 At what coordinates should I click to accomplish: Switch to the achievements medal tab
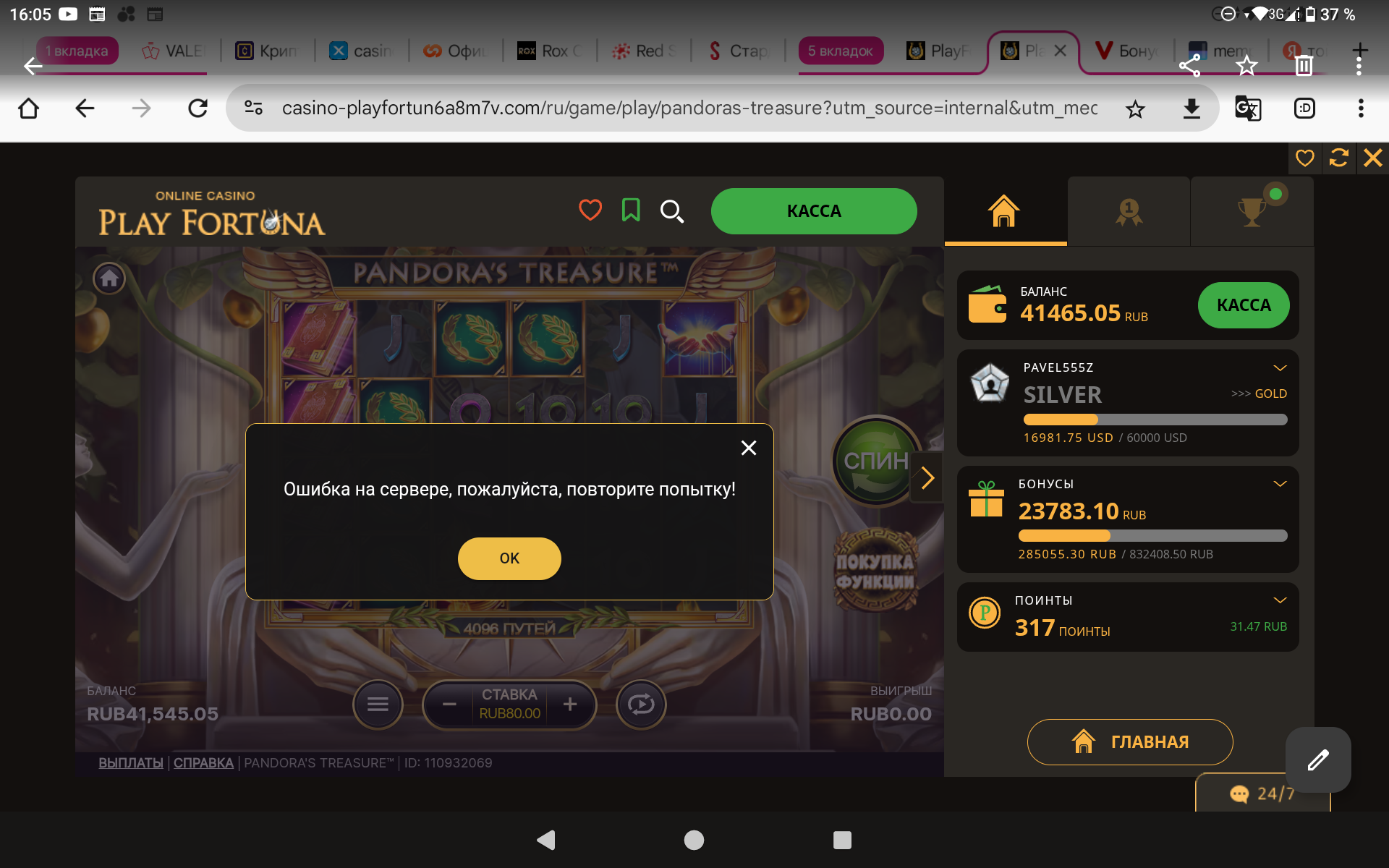pos(1129,211)
